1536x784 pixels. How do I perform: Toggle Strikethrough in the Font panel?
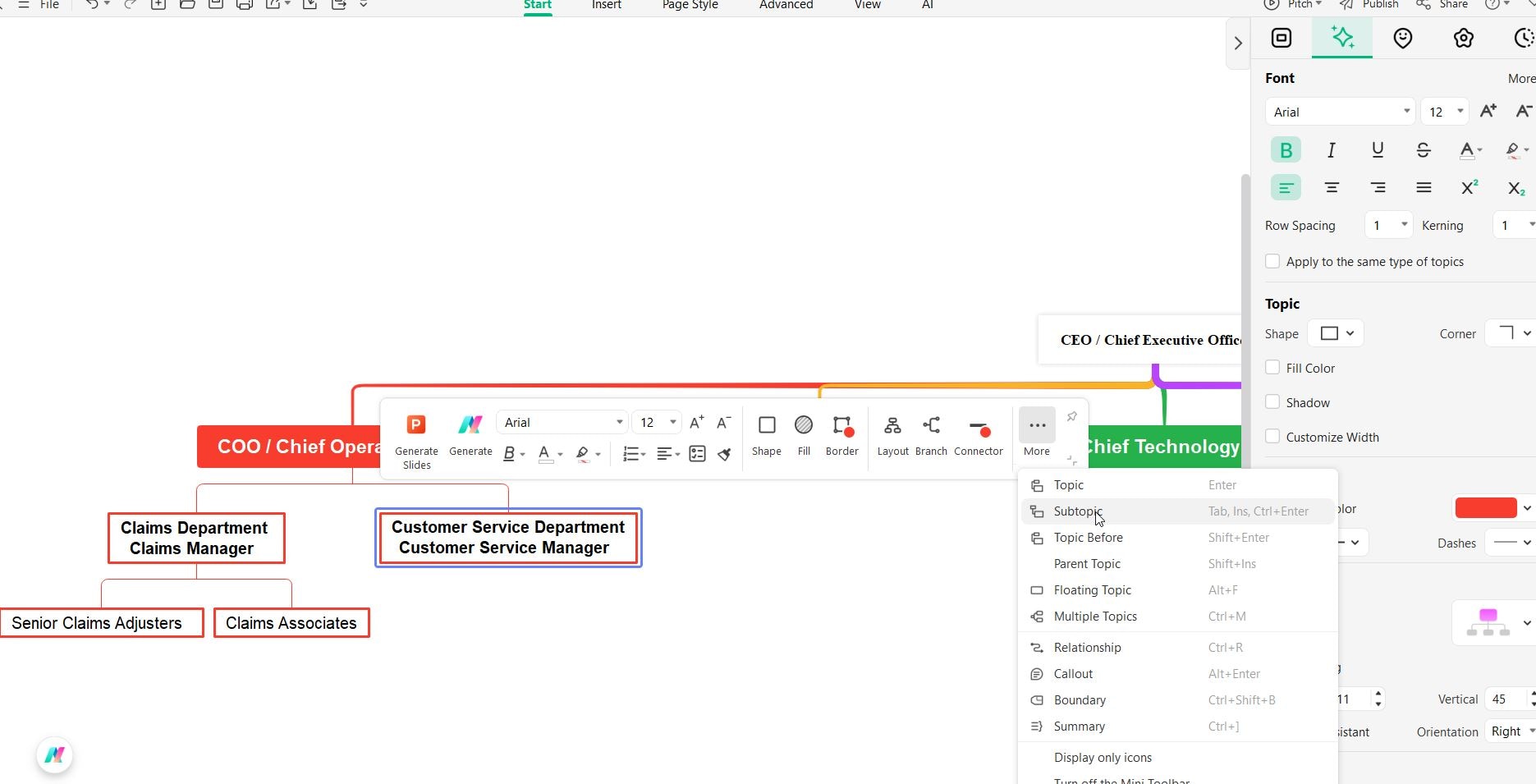click(x=1424, y=150)
